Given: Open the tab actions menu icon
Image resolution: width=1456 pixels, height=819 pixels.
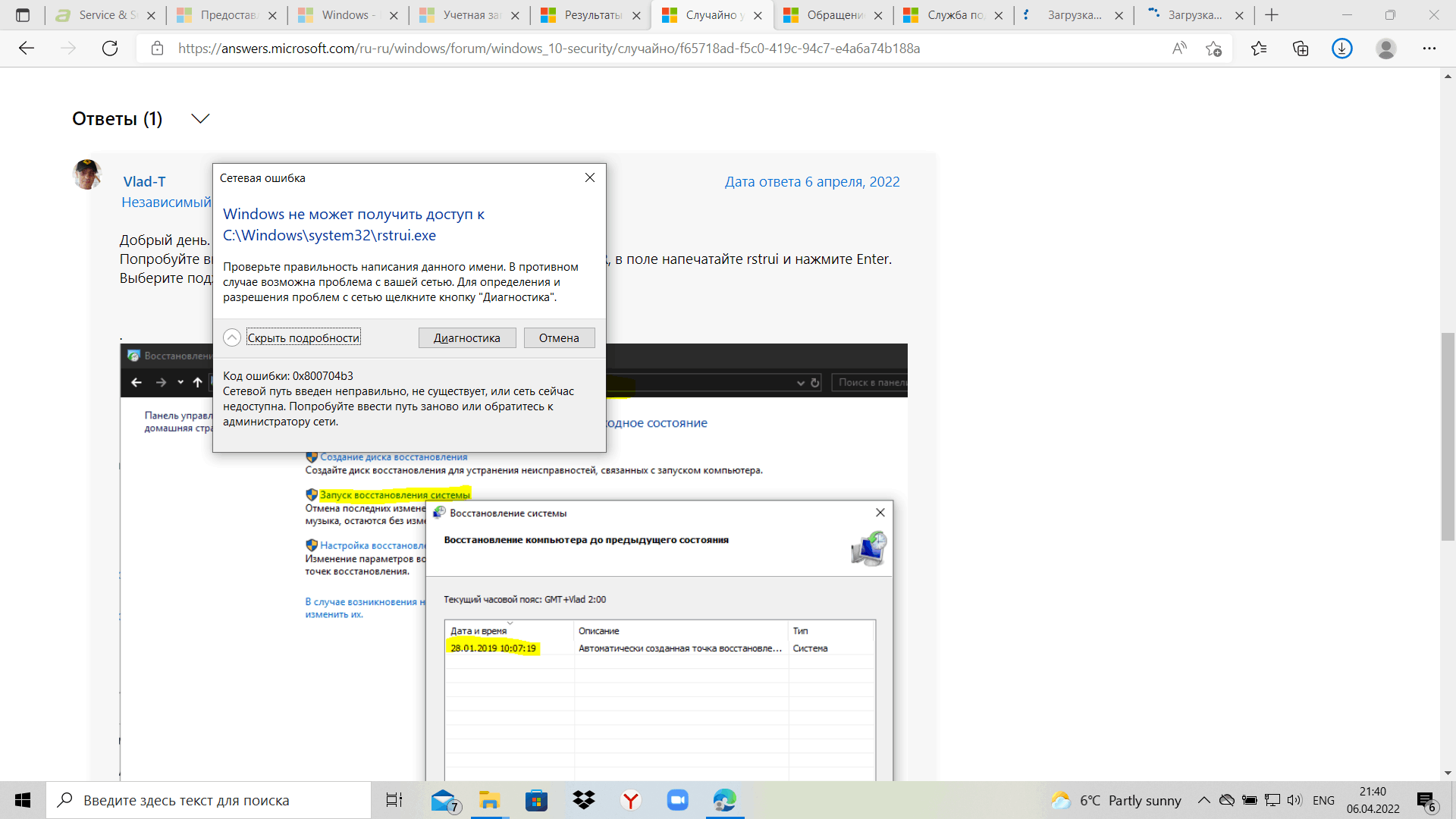Looking at the screenshot, I should click(x=23, y=15).
